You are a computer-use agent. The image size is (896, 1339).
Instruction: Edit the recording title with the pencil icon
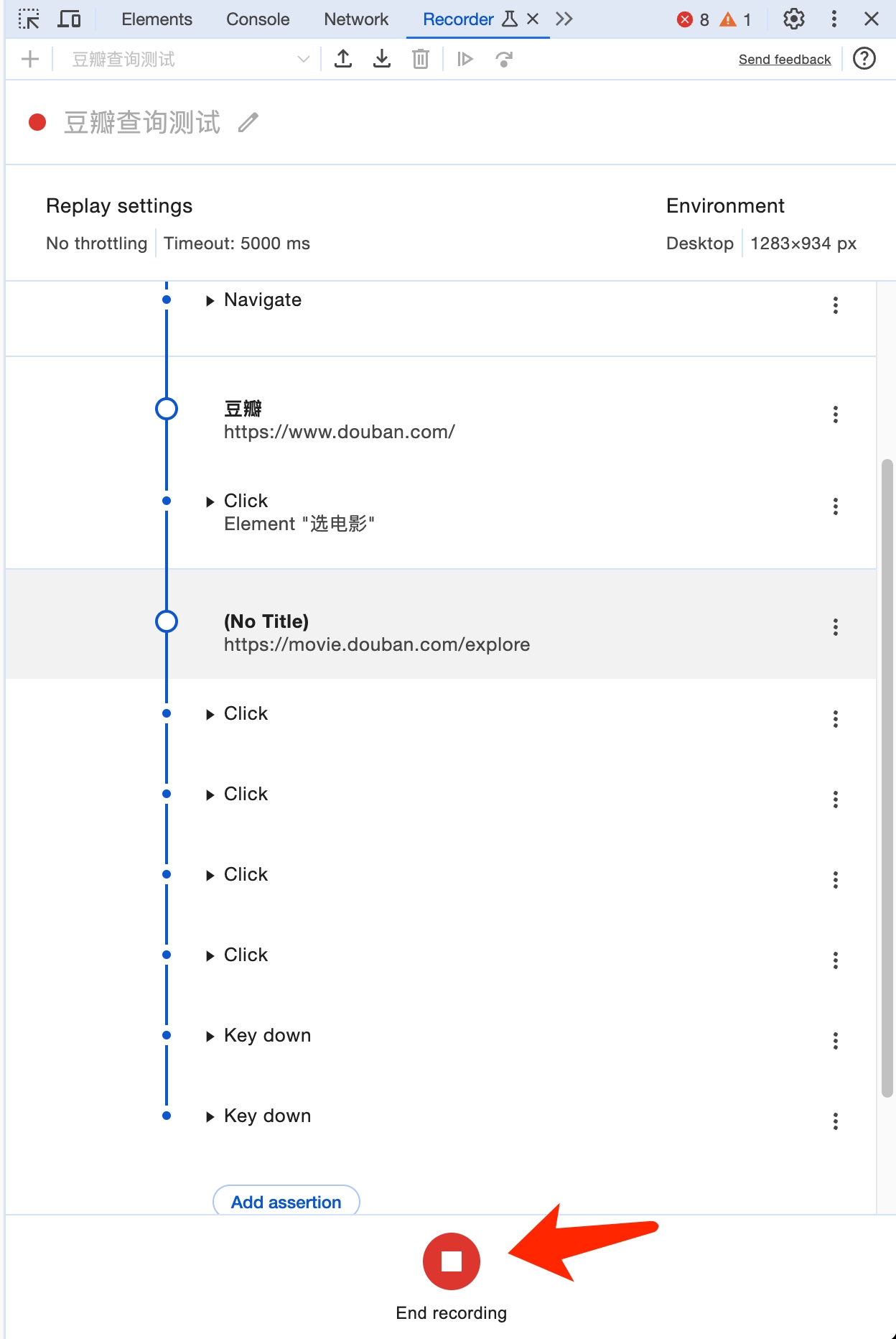[x=248, y=123]
